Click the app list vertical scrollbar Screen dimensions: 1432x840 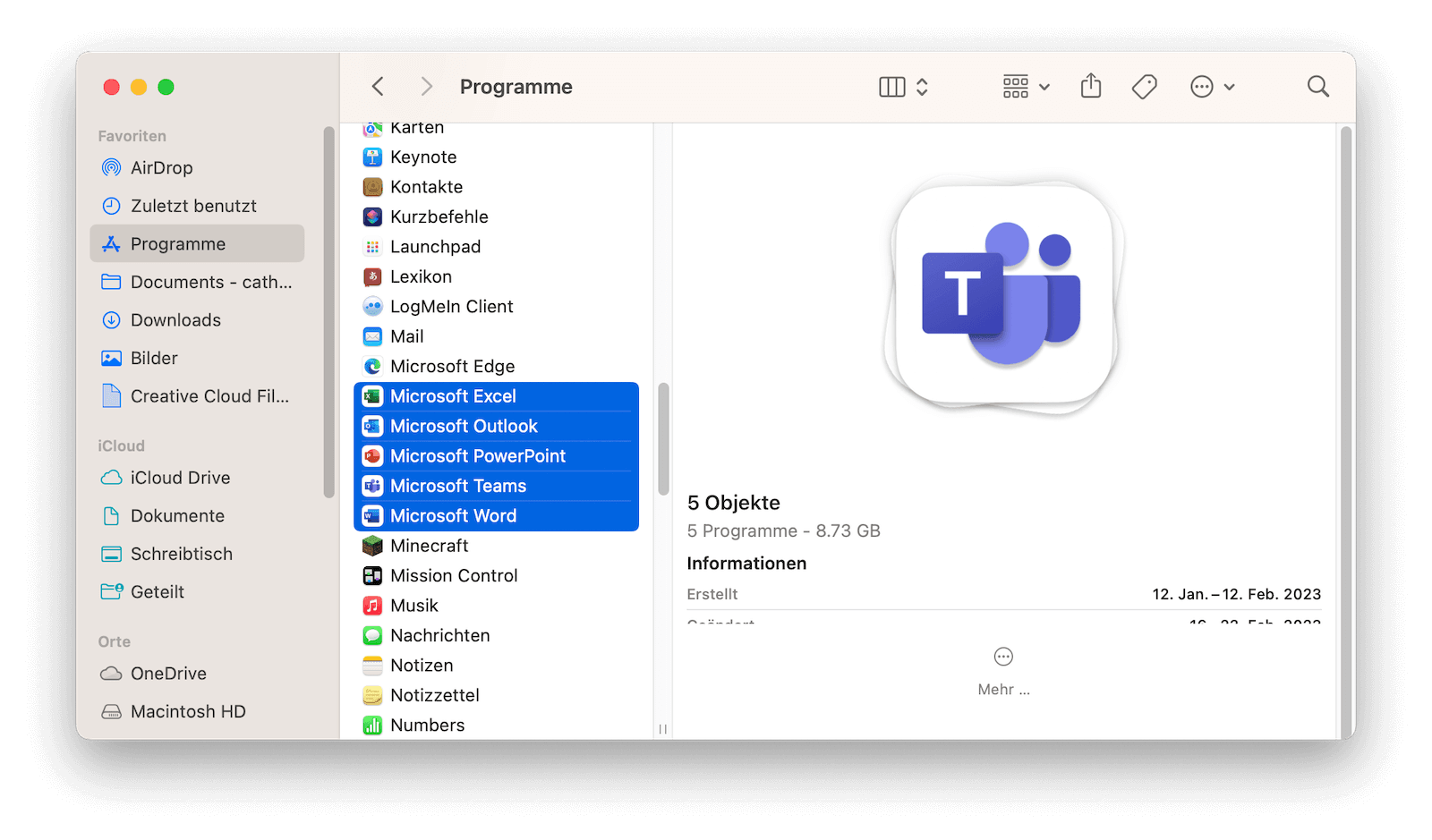tap(663, 439)
